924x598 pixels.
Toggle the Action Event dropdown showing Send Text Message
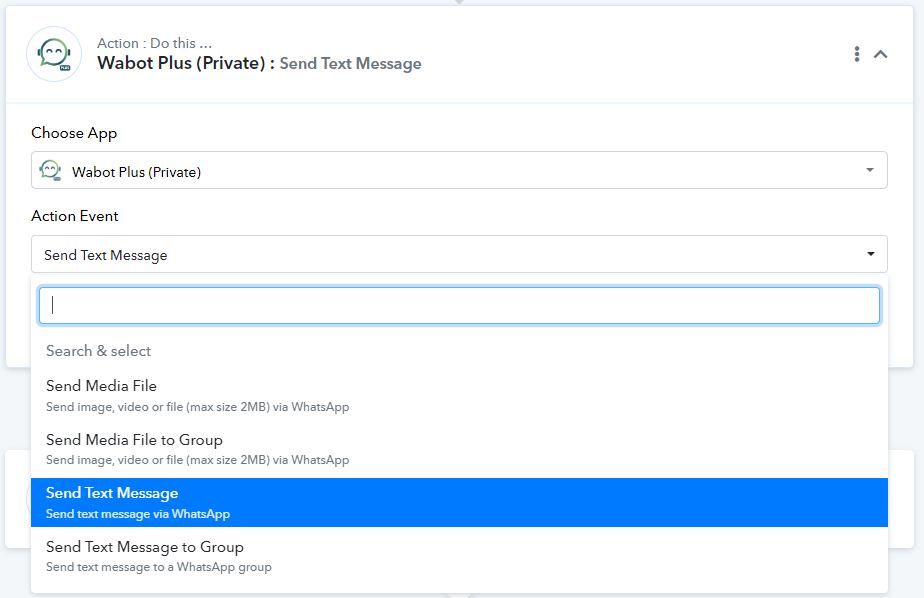click(459, 254)
